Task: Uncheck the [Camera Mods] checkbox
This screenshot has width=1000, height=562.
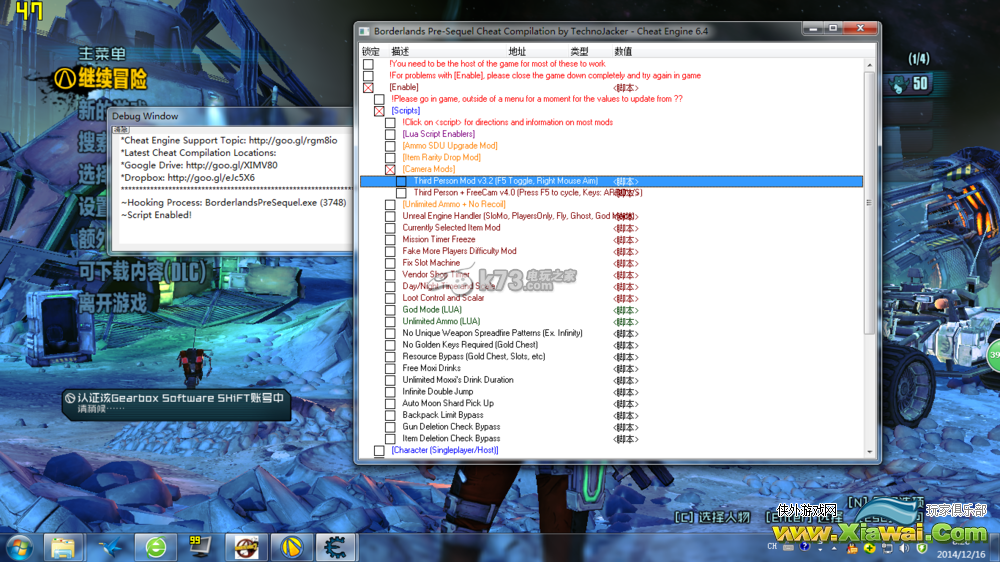Action: point(390,170)
